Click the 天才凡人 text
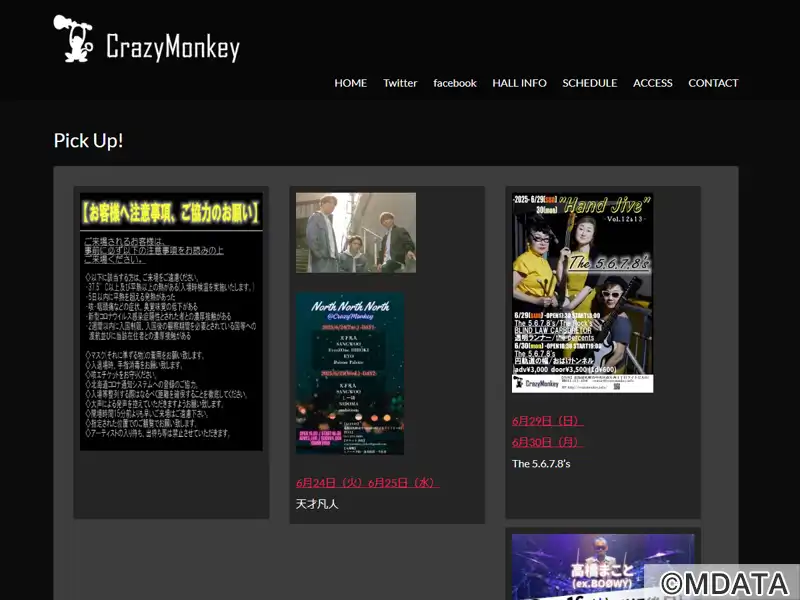Viewport: 800px width, 600px height. coord(317,504)
